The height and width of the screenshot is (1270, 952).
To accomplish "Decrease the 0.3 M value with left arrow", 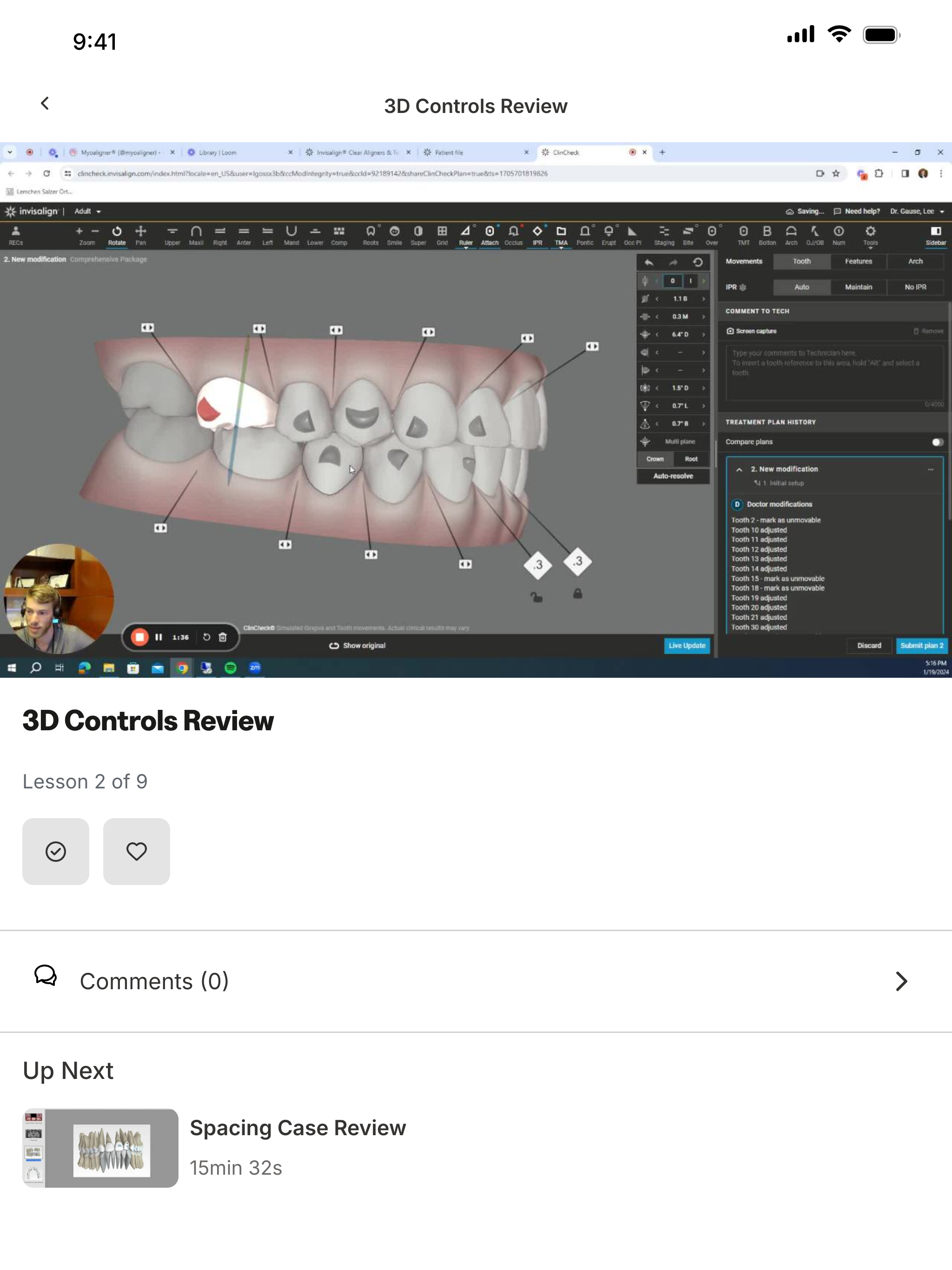I will pyautogui.click(x=657, y=317).
